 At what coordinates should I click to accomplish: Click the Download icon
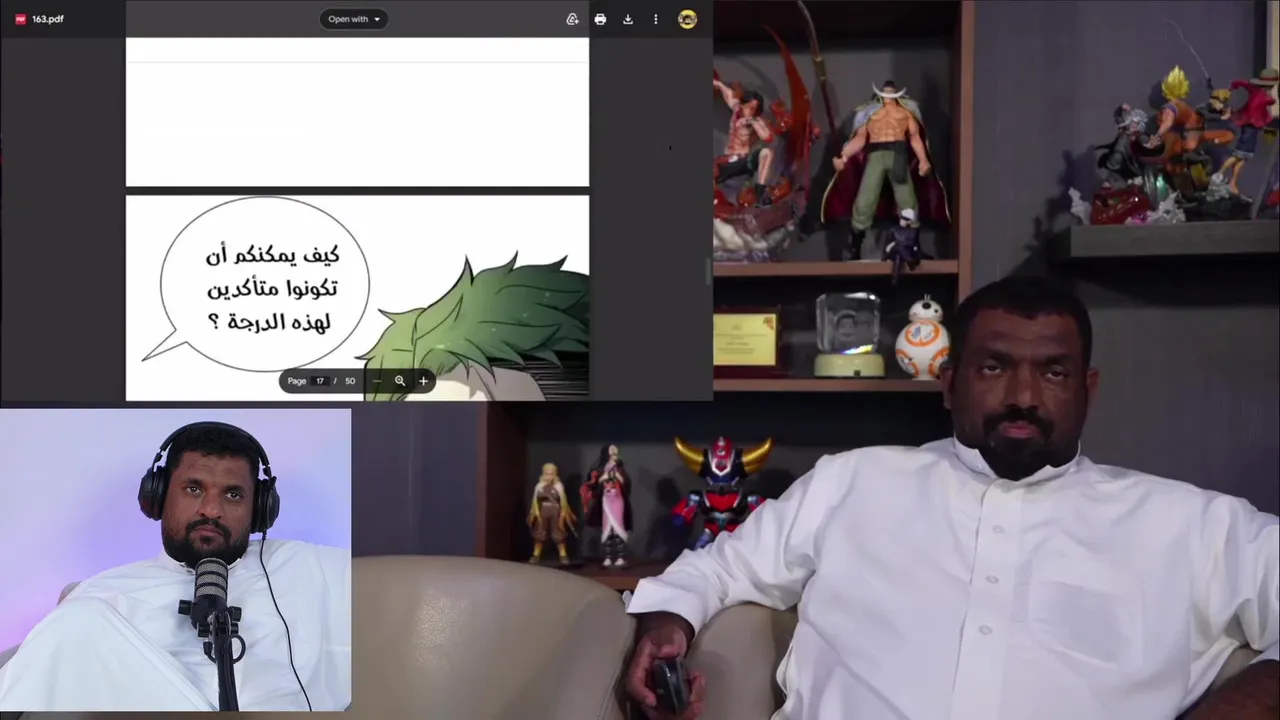click(x=628, y=19)
